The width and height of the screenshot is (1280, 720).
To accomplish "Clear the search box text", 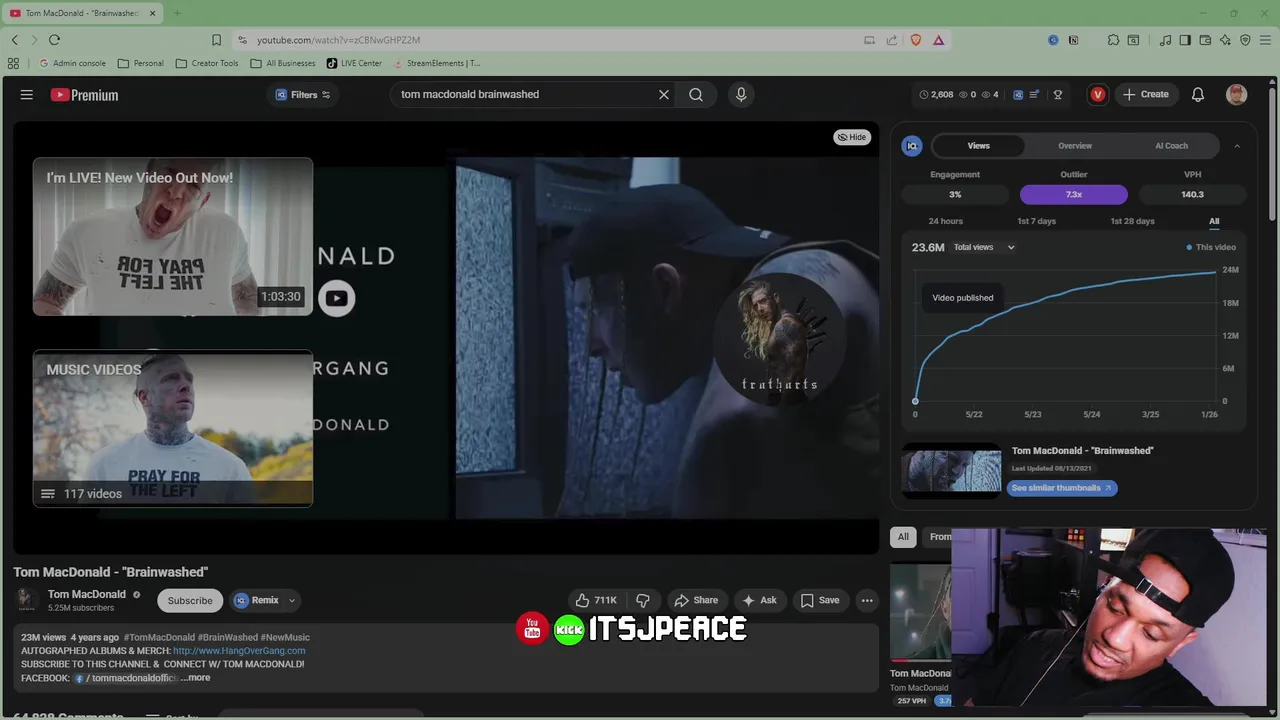I will (663, 94).
